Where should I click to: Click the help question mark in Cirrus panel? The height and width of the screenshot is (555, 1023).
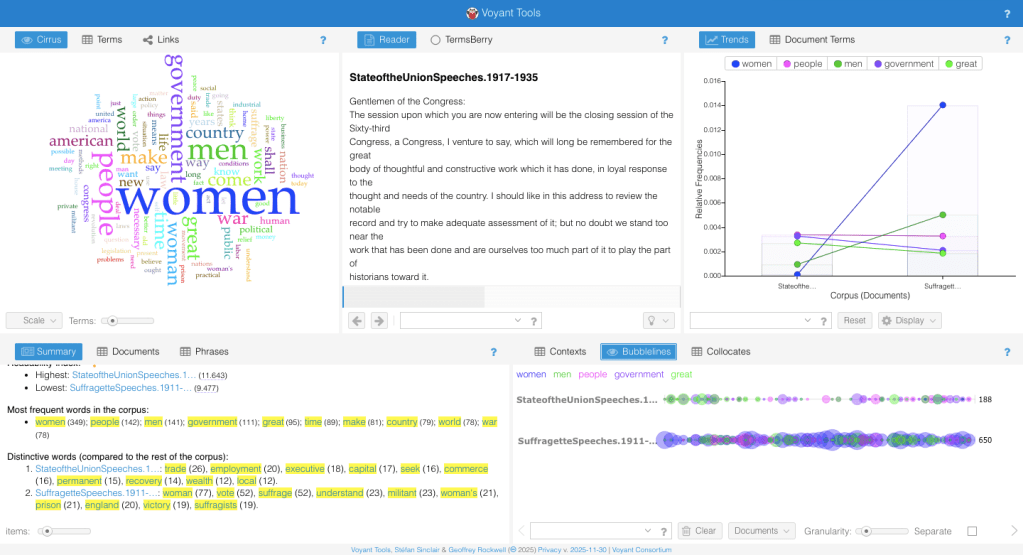pyautogui.click(x=323, y=40)
